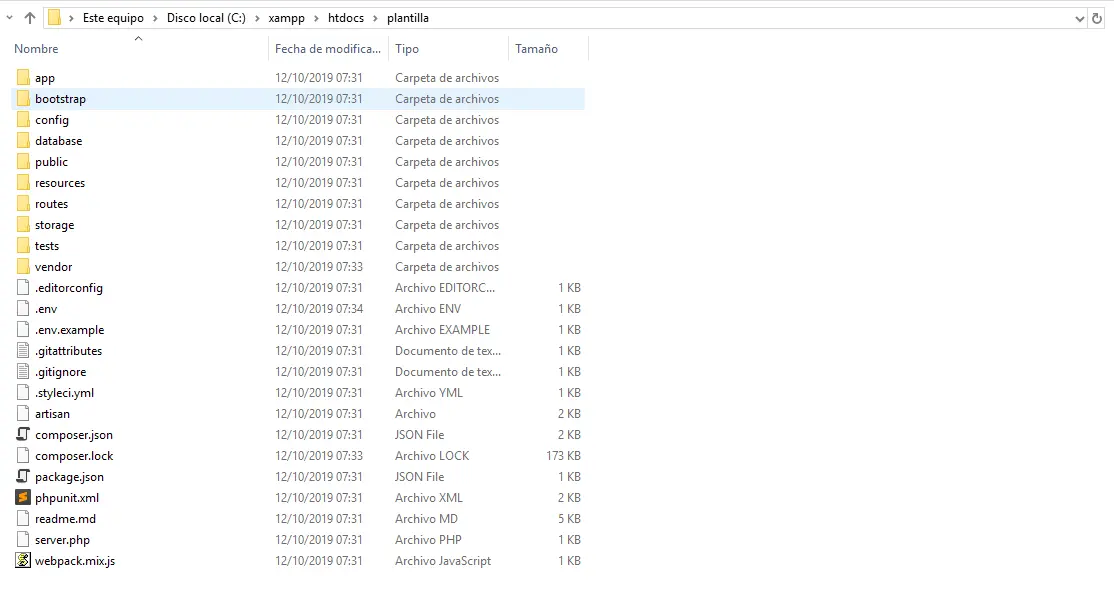This screenshot has width=1114, height=595.
Task: Open the vendor folder
Action: click(52, 266)
